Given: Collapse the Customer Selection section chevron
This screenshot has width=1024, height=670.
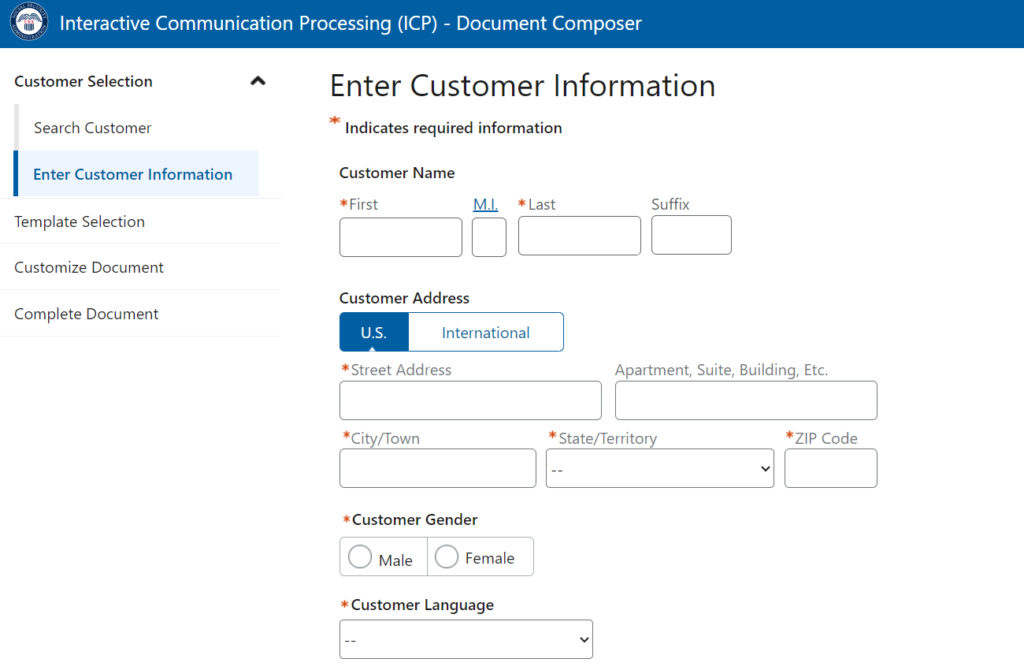Looking at the screenshot, I should tap(257, 82).
